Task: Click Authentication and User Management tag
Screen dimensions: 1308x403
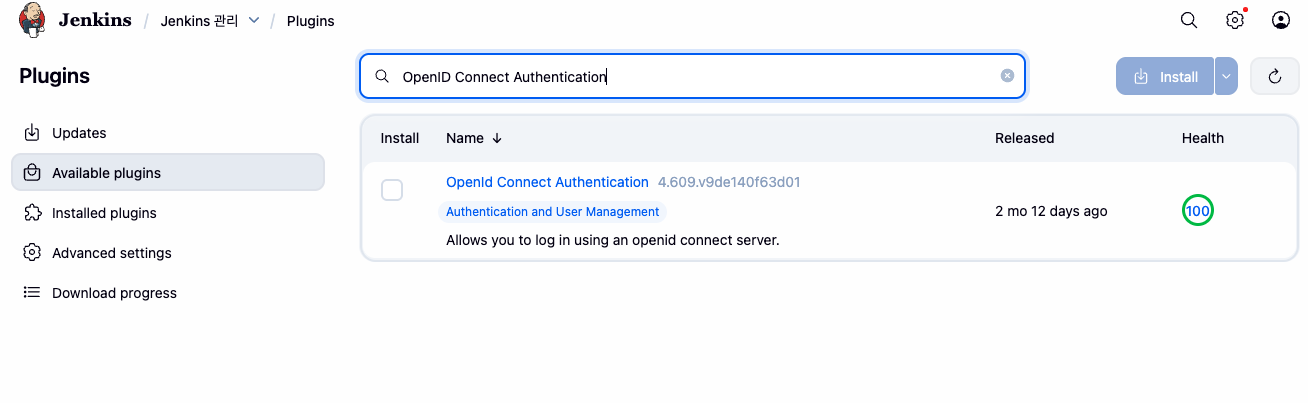Action: coord(552,212)
